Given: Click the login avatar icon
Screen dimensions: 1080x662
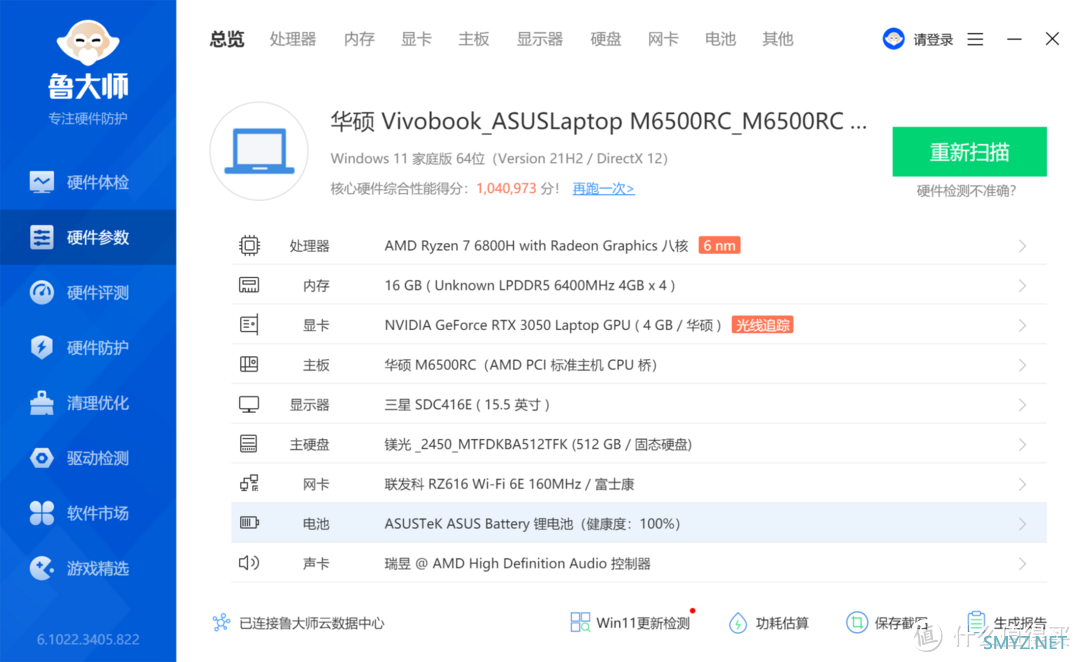Looking at the screenshot, I should click(893, 39).
